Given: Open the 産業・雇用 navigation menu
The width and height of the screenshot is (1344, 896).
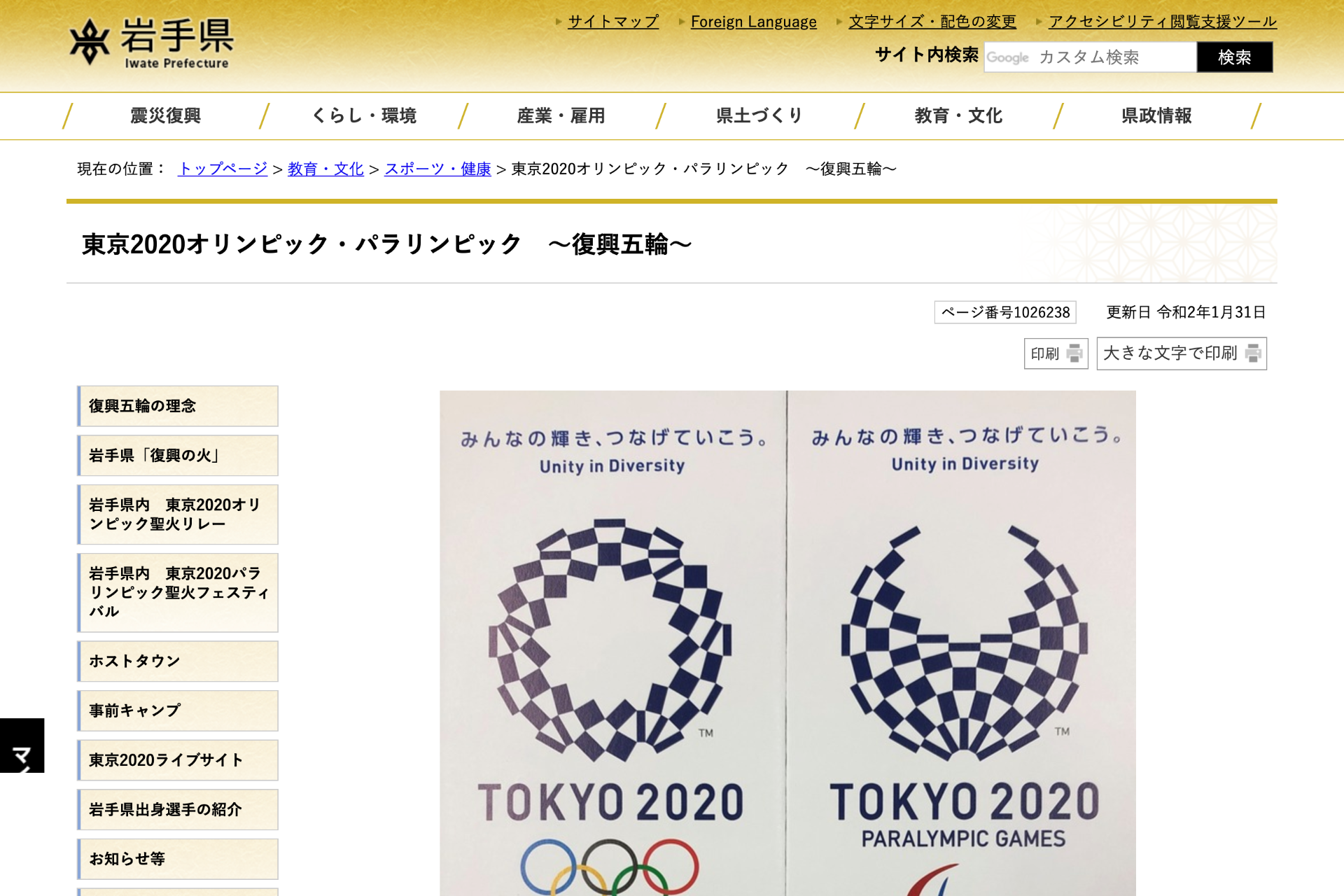Looking at the screenshot, I should 561,115.
